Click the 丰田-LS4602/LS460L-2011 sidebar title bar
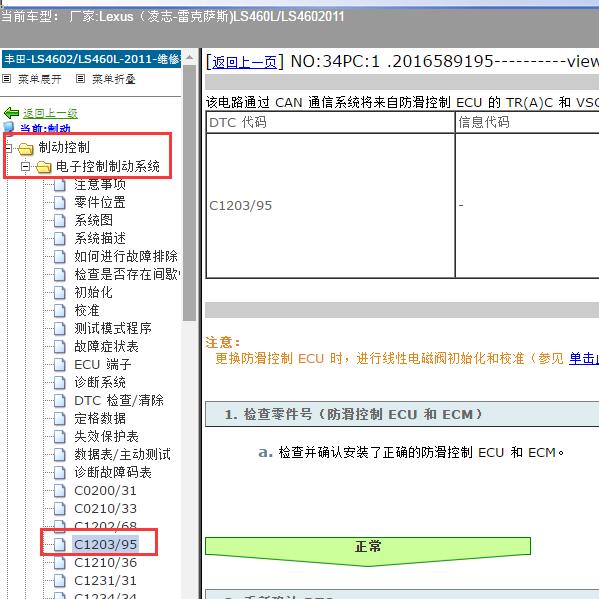 [x=91, y=59]
